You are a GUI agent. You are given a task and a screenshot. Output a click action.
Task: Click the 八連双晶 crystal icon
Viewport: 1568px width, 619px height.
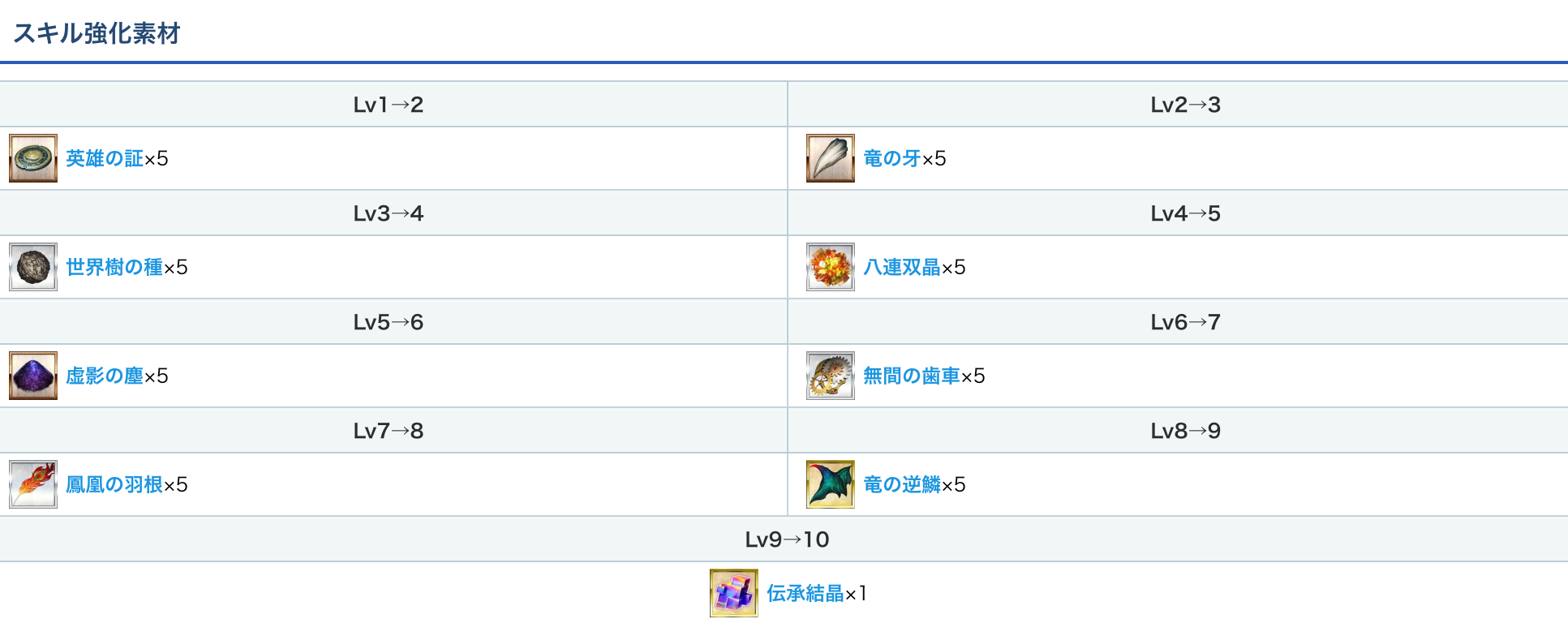click(x=831, y=267)
